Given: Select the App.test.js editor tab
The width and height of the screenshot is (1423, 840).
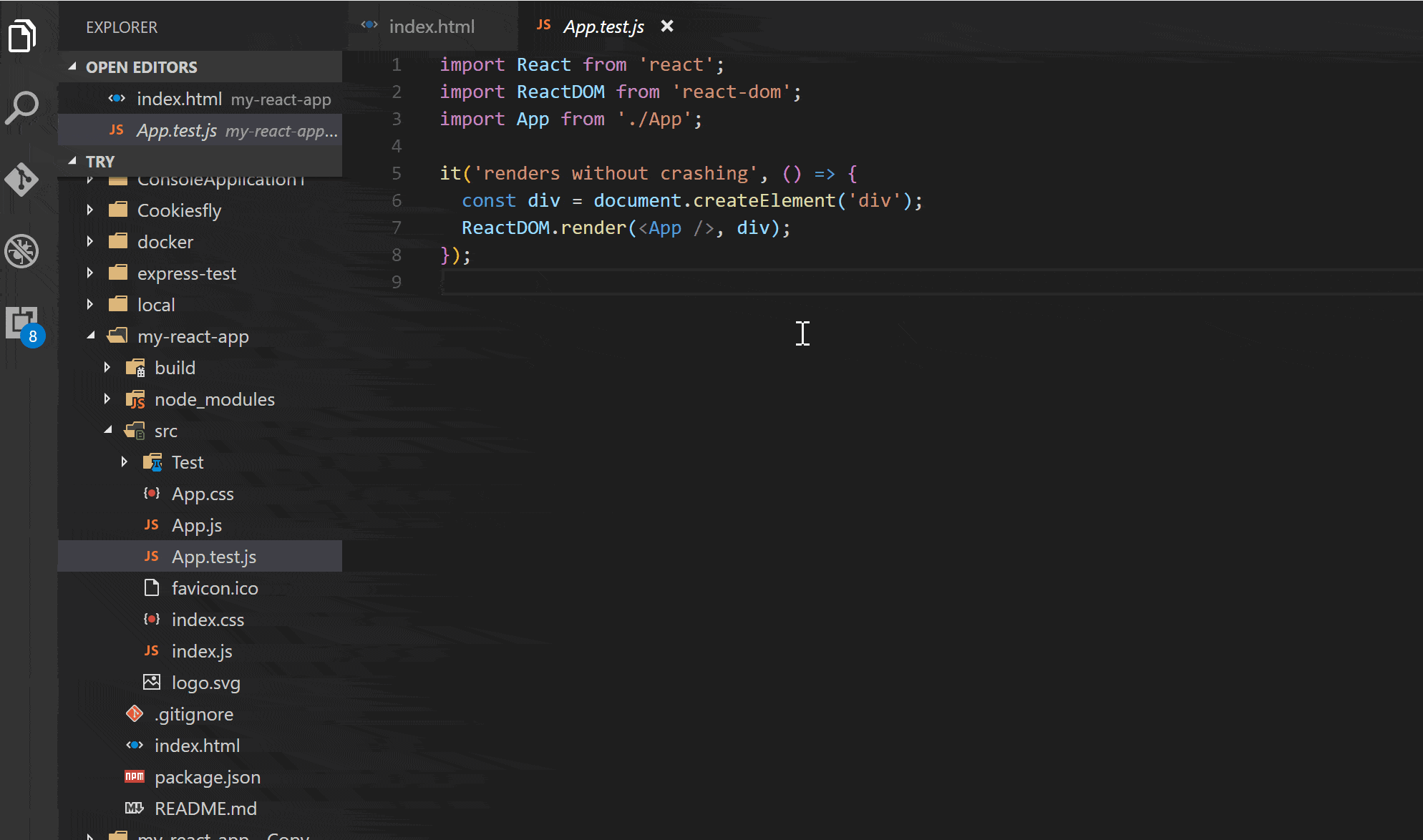Looking at the screenshot, I should point(603,26).
